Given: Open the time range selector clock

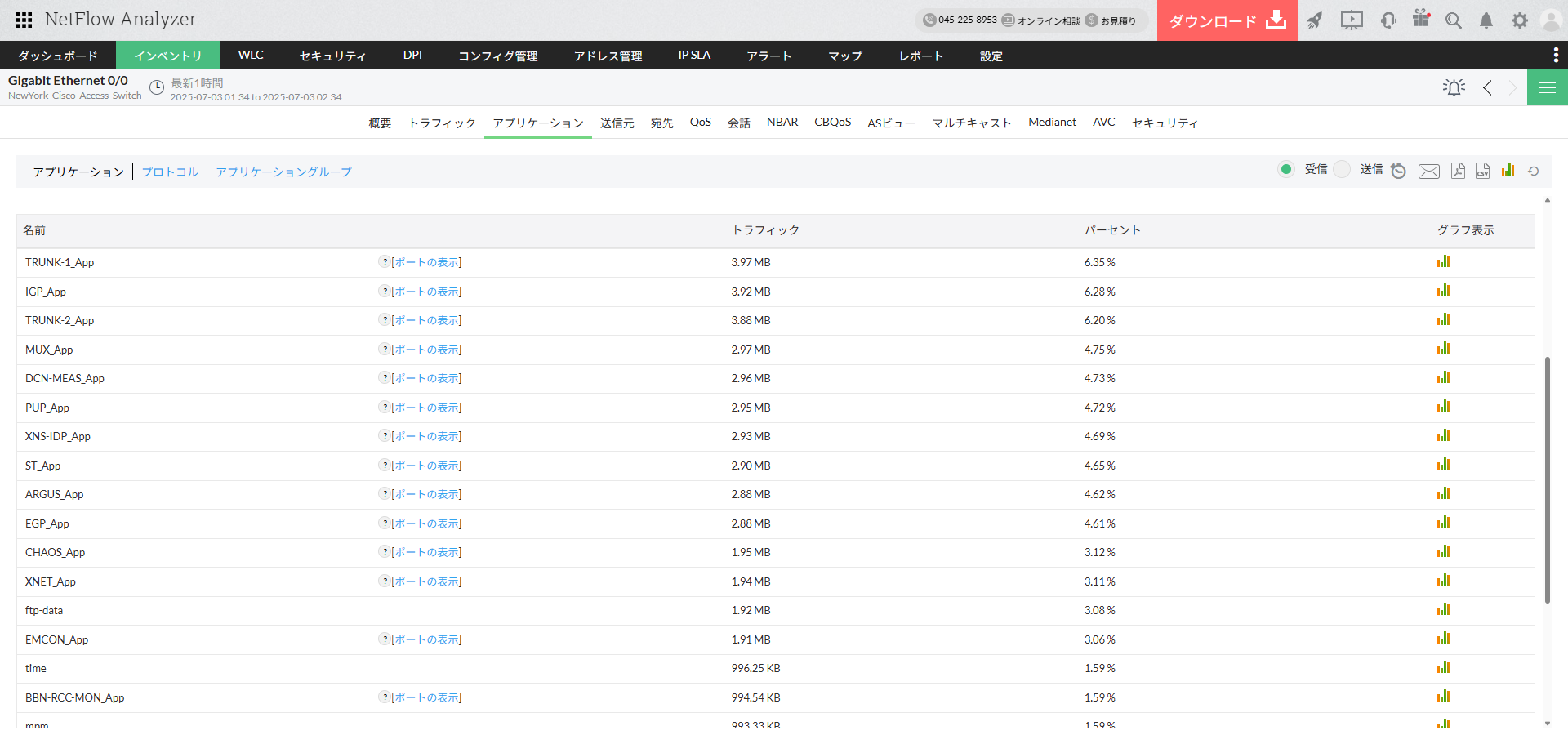Looking at the screenshot, I should pos(157,87).
